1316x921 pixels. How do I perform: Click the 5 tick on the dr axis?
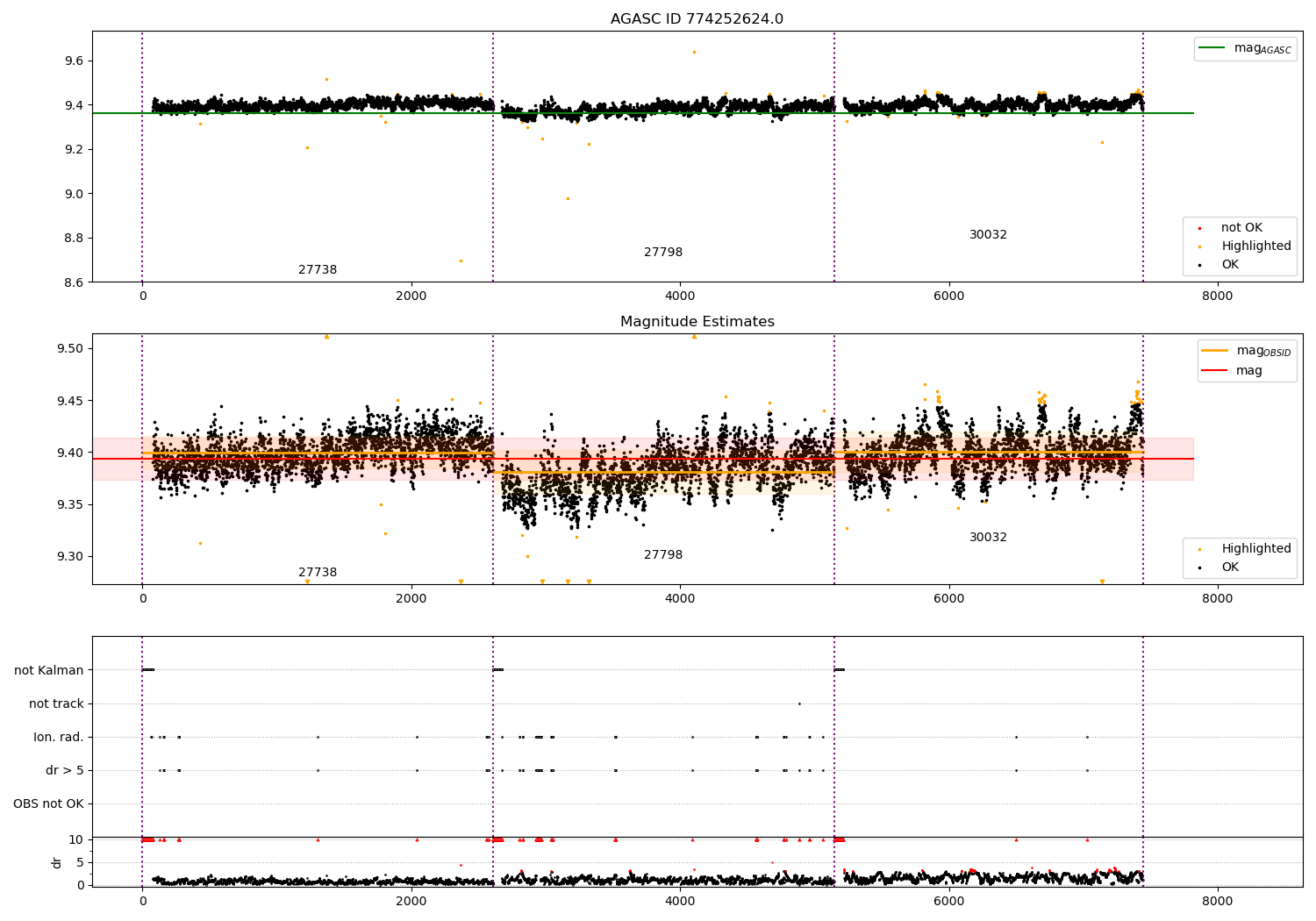(81, 862)
